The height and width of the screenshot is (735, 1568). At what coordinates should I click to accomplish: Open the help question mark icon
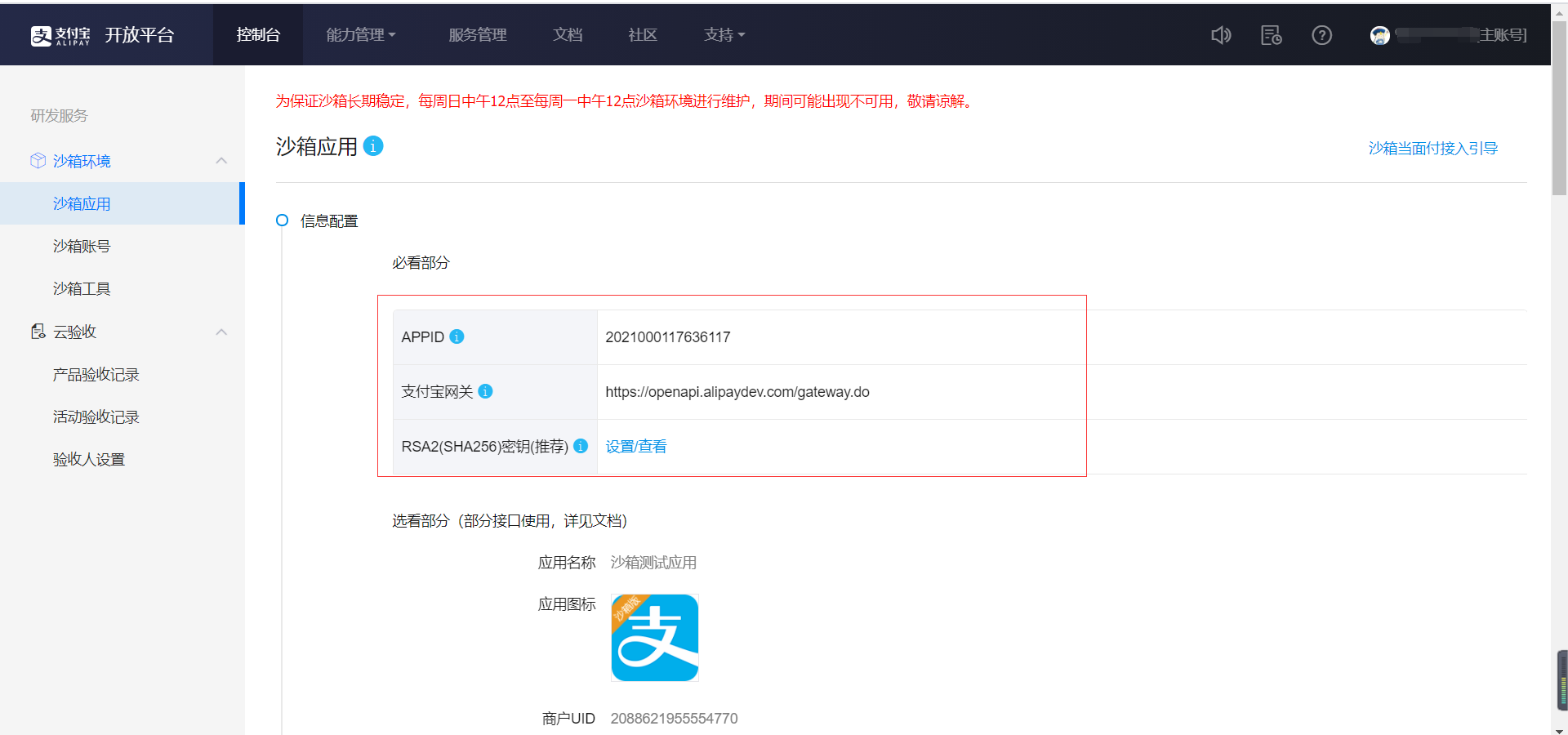pyautogui.click(x=1321, y=34)
